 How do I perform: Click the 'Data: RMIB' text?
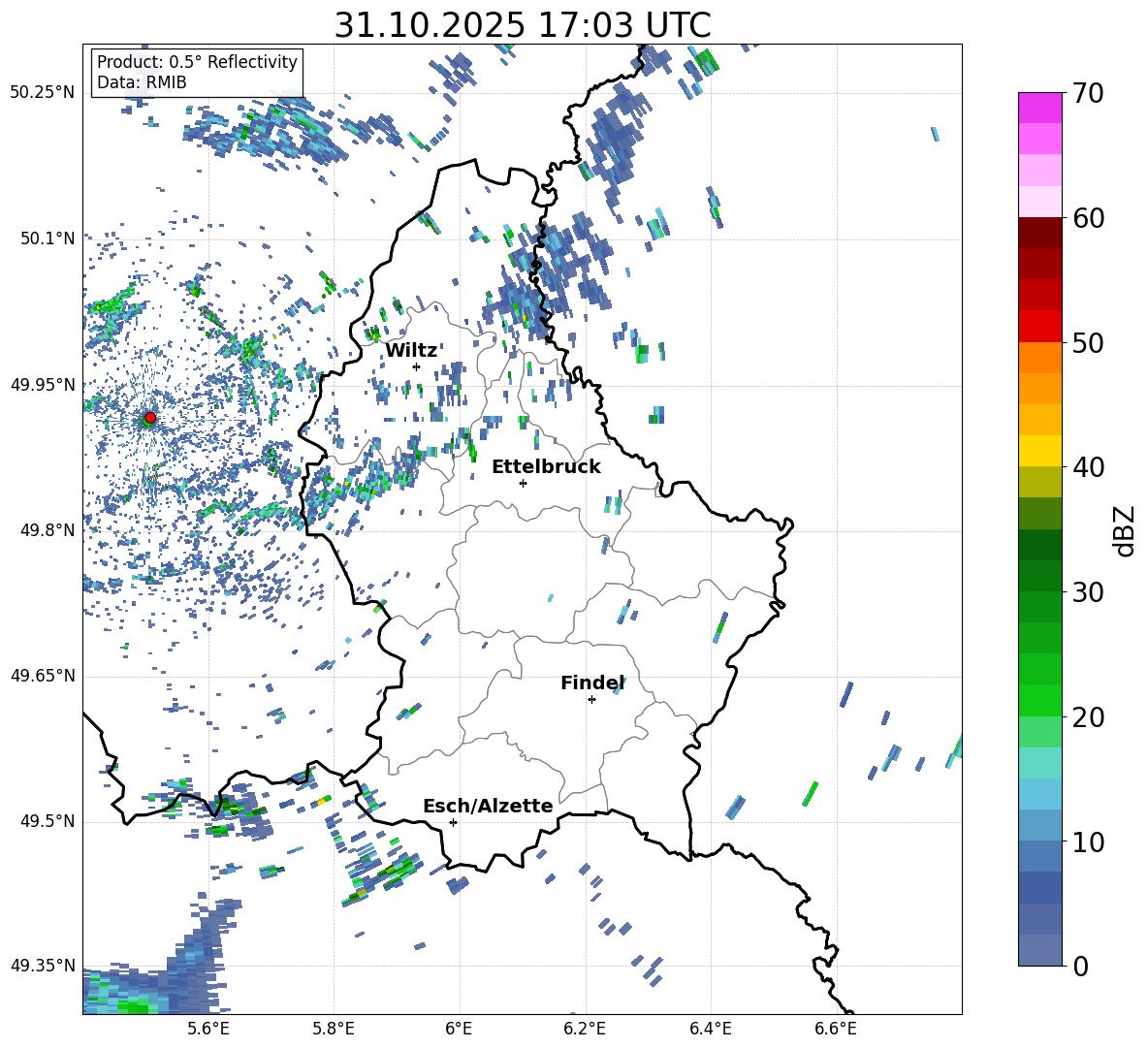[x=142, y=82]
